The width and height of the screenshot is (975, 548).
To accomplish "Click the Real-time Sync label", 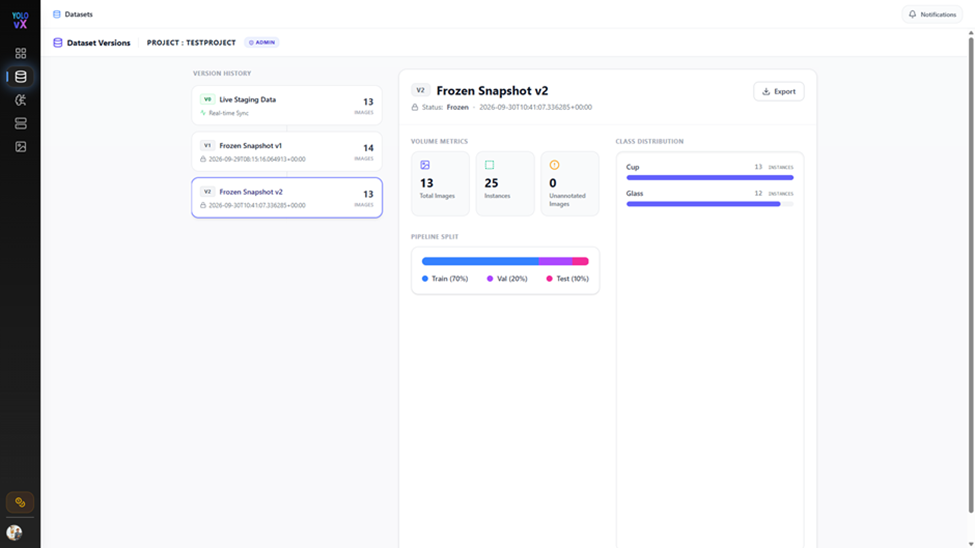I will 228,113.
